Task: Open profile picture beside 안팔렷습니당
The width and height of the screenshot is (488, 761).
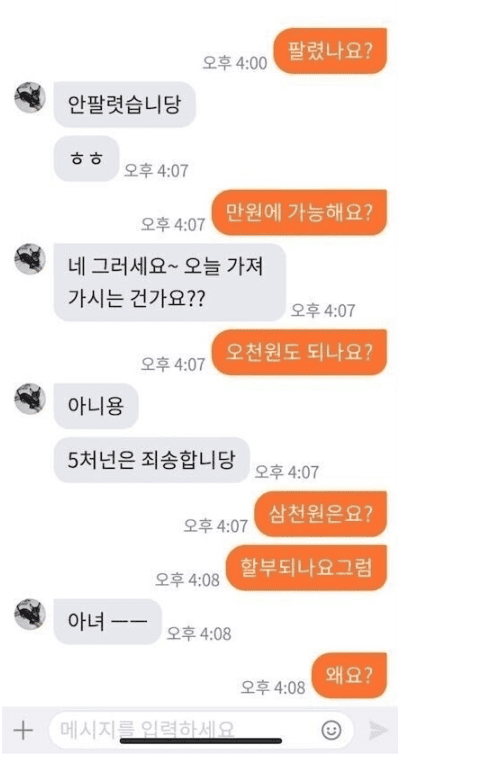Action: point(30,98)
